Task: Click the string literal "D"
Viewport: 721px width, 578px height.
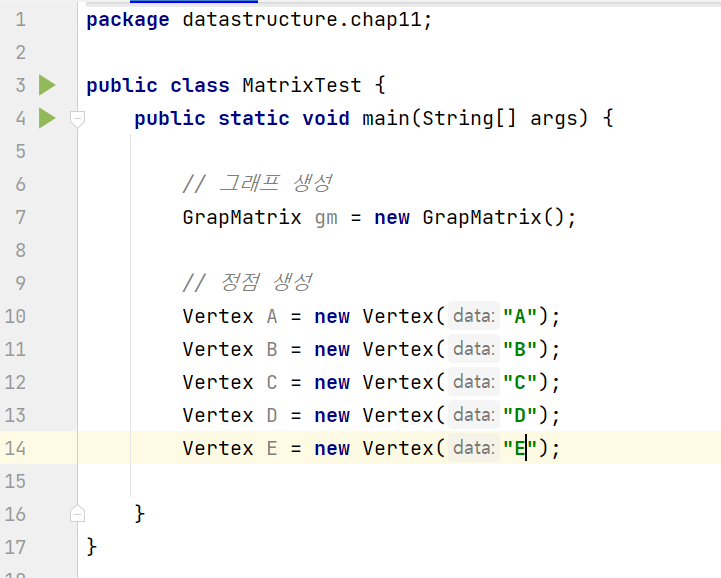Action: (520, 415)
